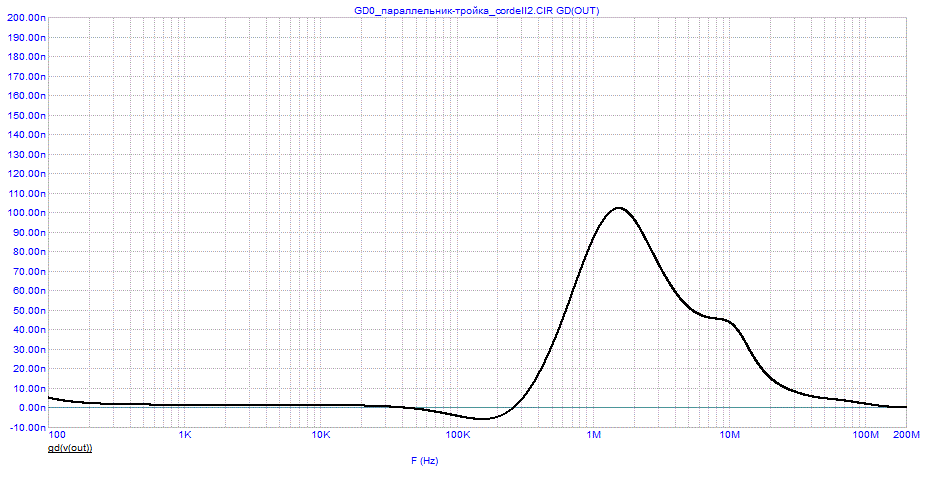Click the 150.00n y-axis value

point(26,115)
